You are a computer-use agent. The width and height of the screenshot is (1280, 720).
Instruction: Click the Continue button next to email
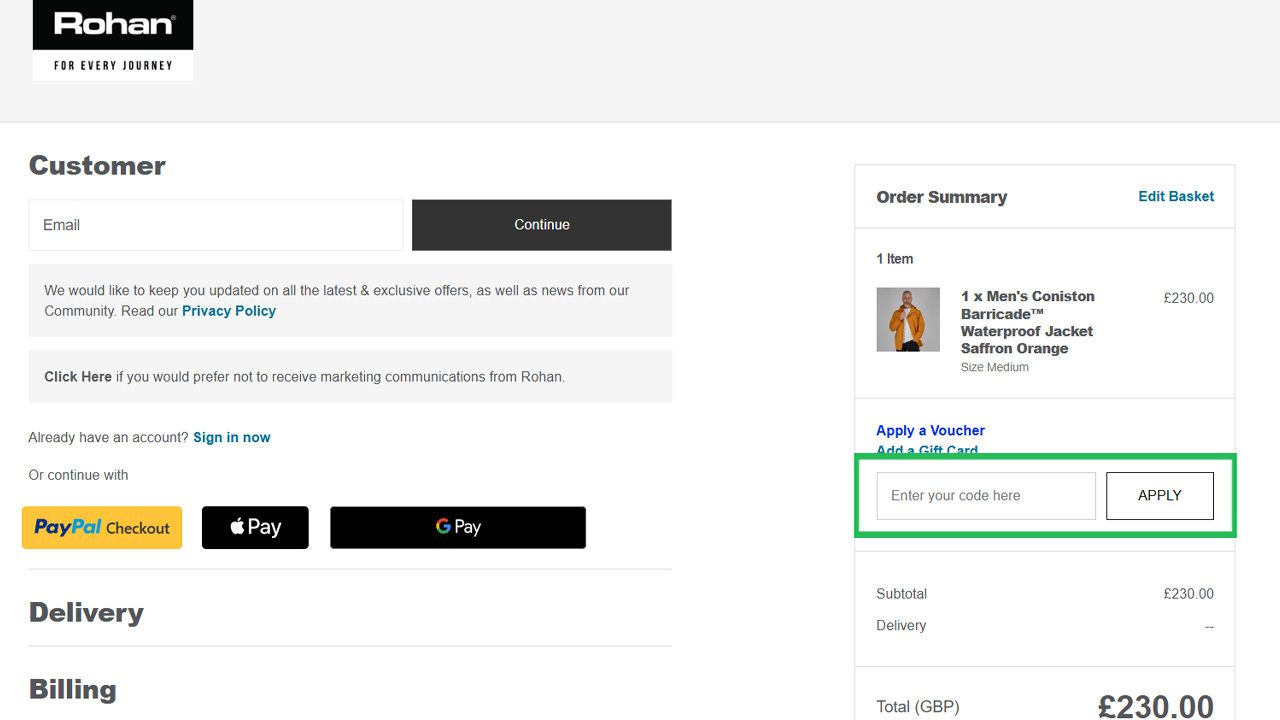coord(541,224)
